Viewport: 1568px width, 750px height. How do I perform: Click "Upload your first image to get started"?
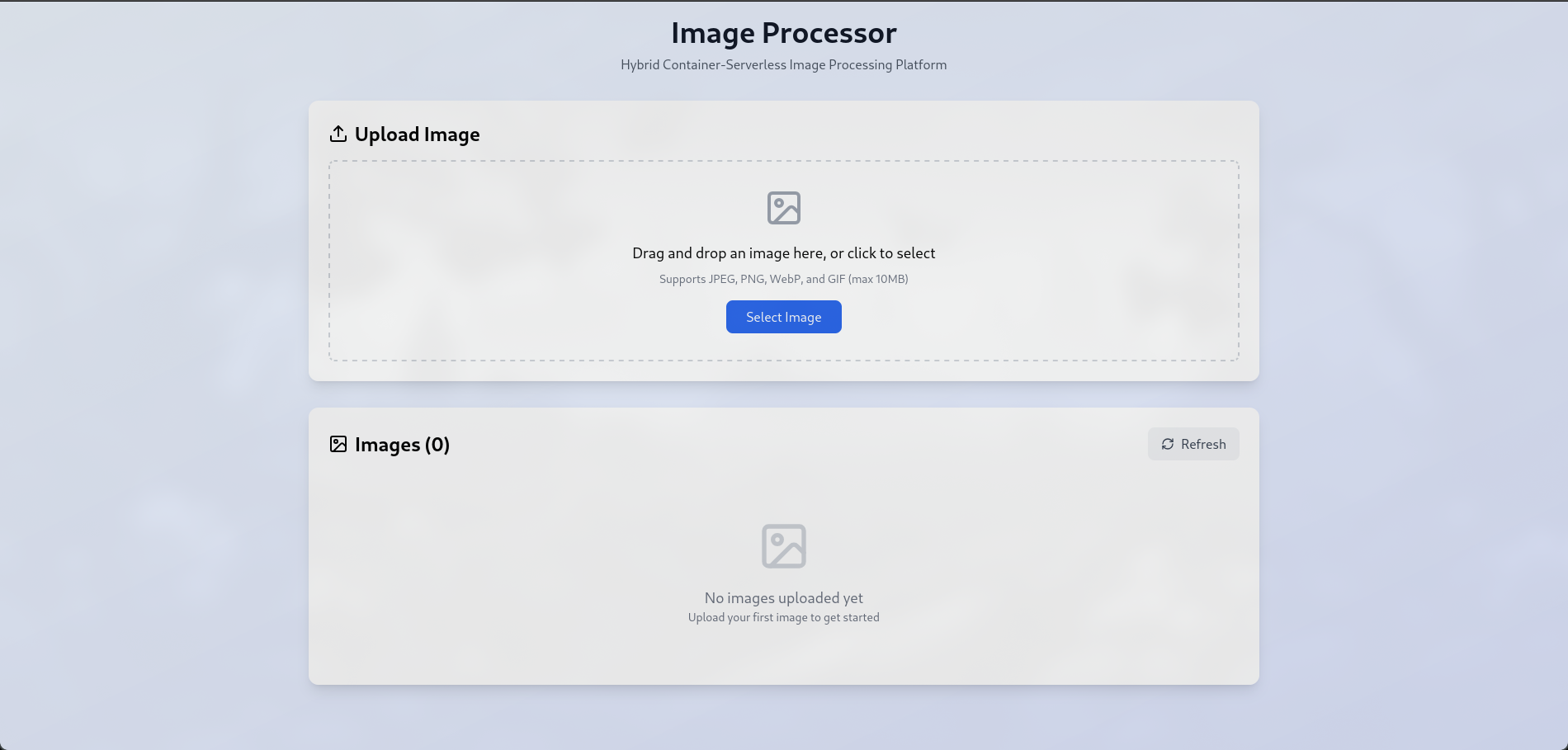(783, 617)
